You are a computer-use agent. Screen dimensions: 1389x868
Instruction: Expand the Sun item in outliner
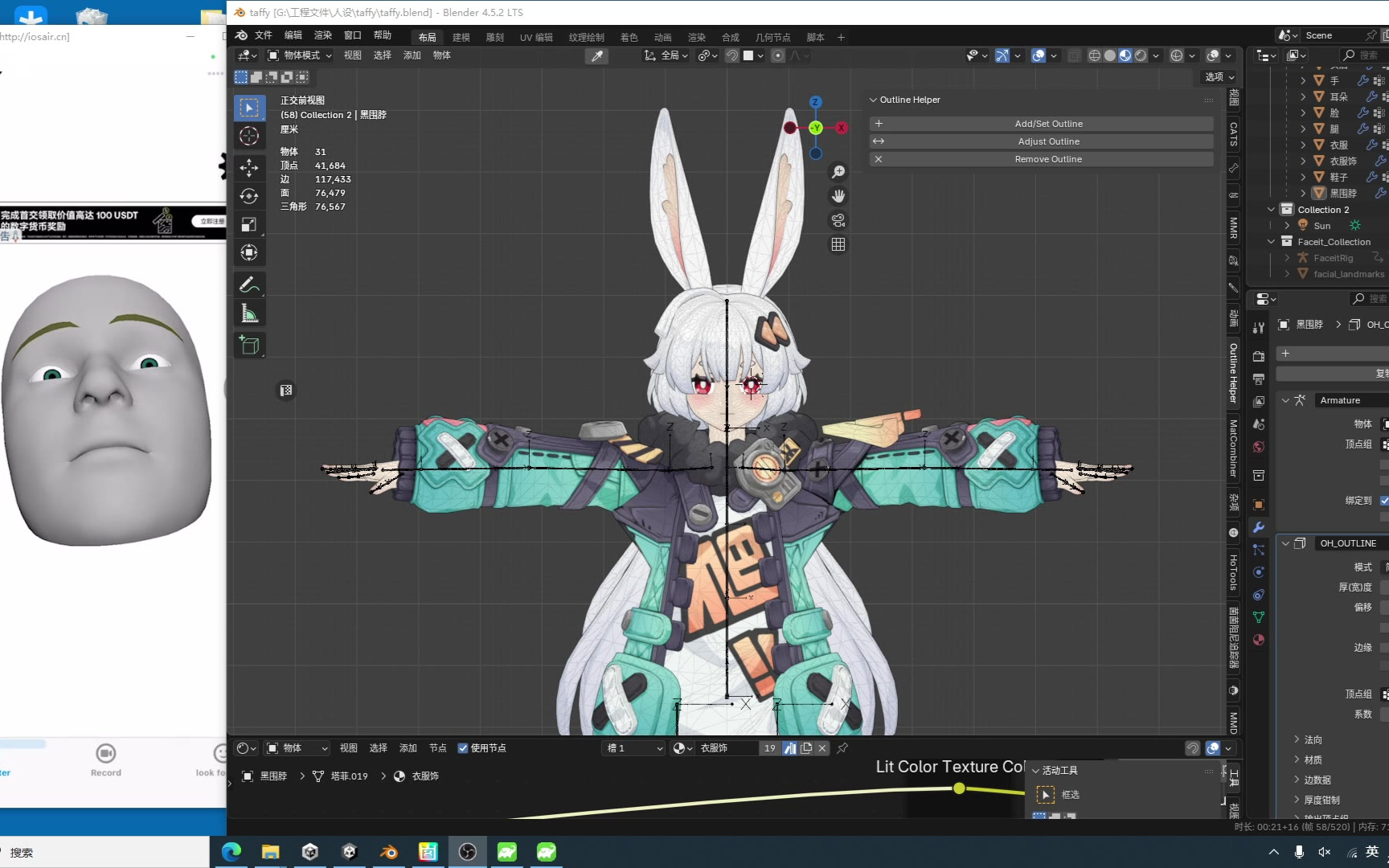[x=1287, y=226]
